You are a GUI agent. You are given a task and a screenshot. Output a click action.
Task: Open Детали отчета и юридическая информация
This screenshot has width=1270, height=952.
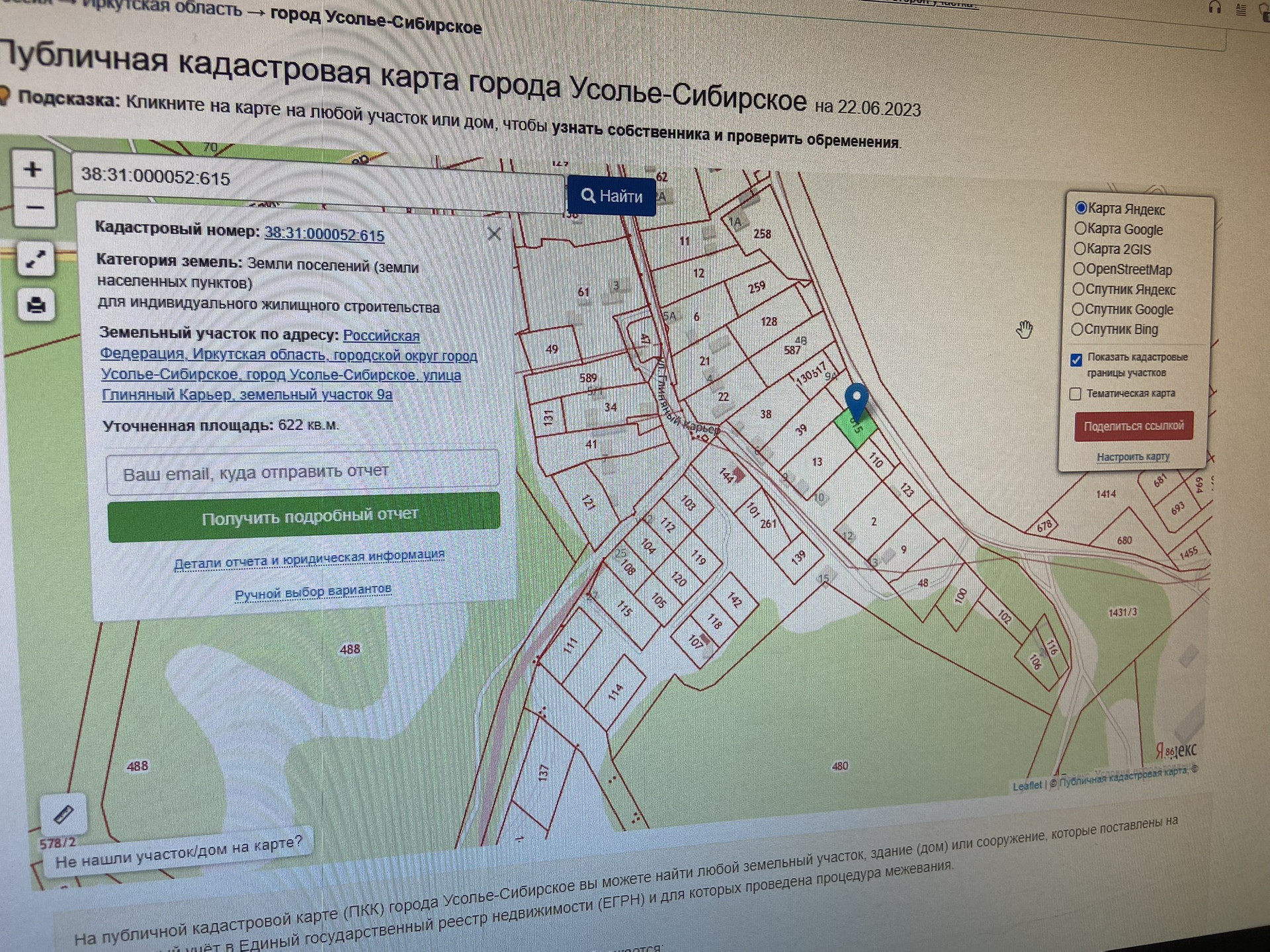(309, 559)
